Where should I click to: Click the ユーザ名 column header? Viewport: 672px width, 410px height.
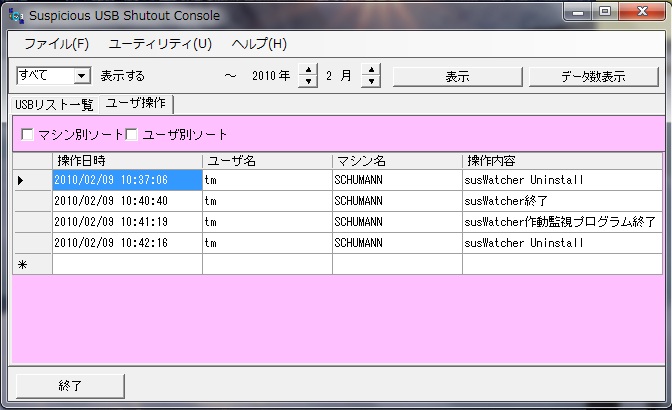267,161
